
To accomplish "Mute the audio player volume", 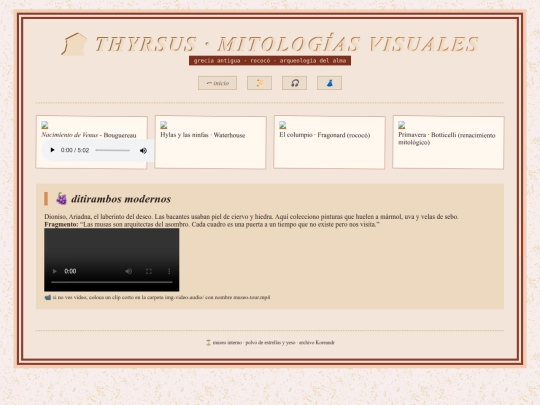I will click(x=143, y=150).
